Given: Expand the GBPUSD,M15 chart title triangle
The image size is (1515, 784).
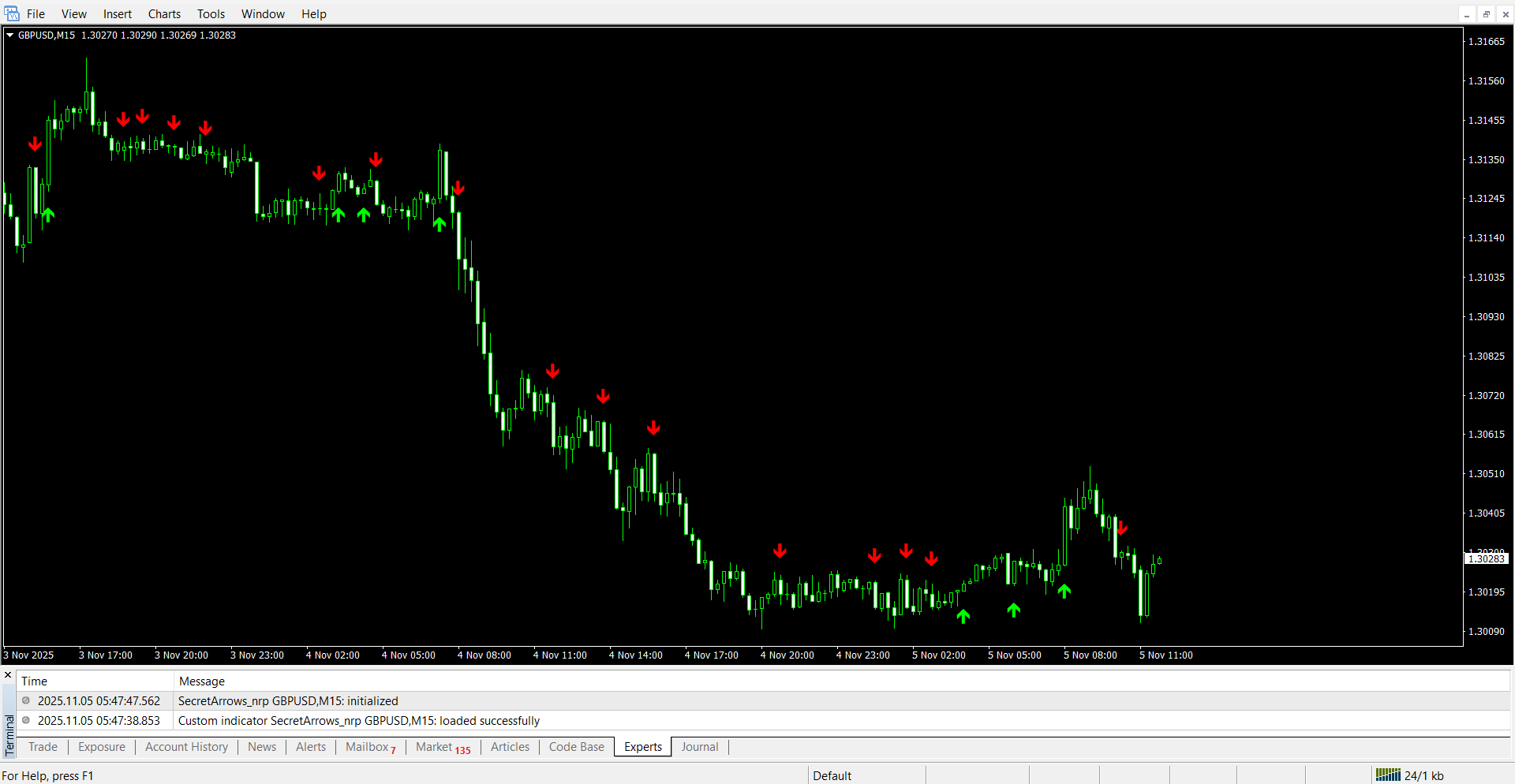Looking at the screenshot, I should [10, 35].
